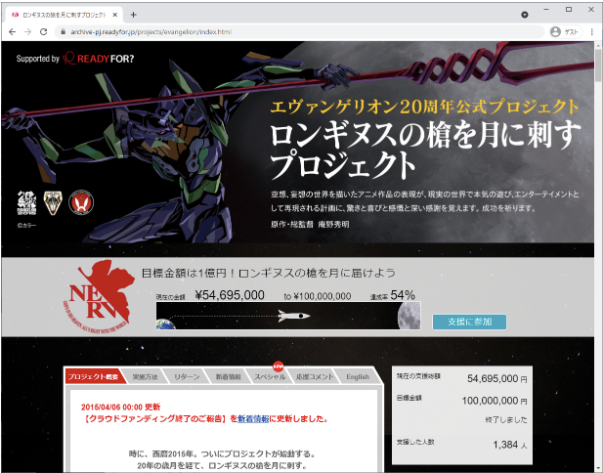Screen dimensions: 603x473
Task: Click the site lock icon in address bar
Action: pos(63,32)
